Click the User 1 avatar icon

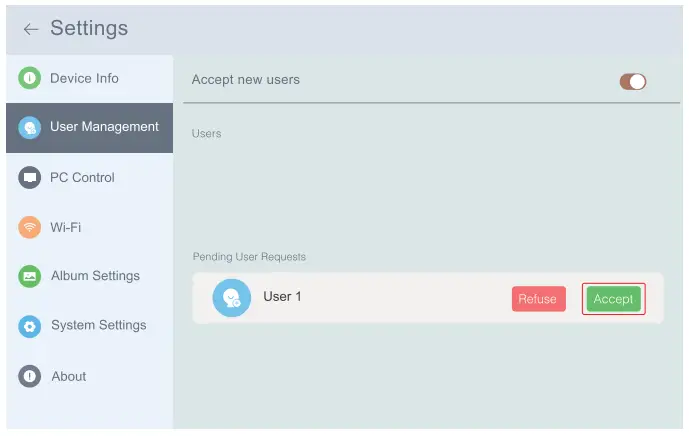coord(232,298)
